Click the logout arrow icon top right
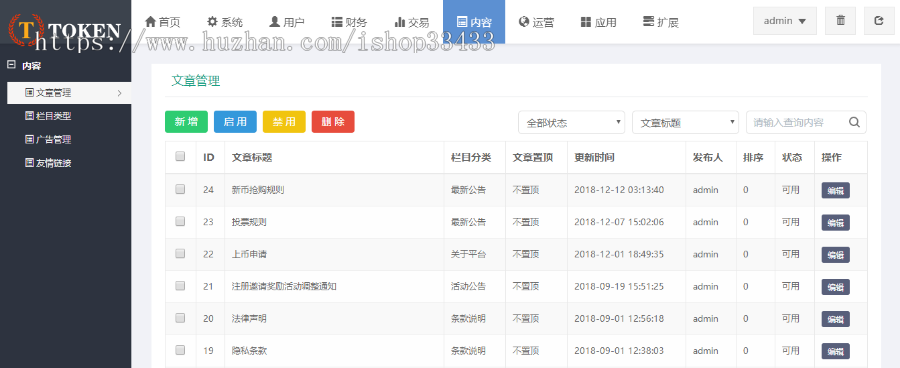The width and height of the screenshot is (900, 368). [x=879, y=21]
